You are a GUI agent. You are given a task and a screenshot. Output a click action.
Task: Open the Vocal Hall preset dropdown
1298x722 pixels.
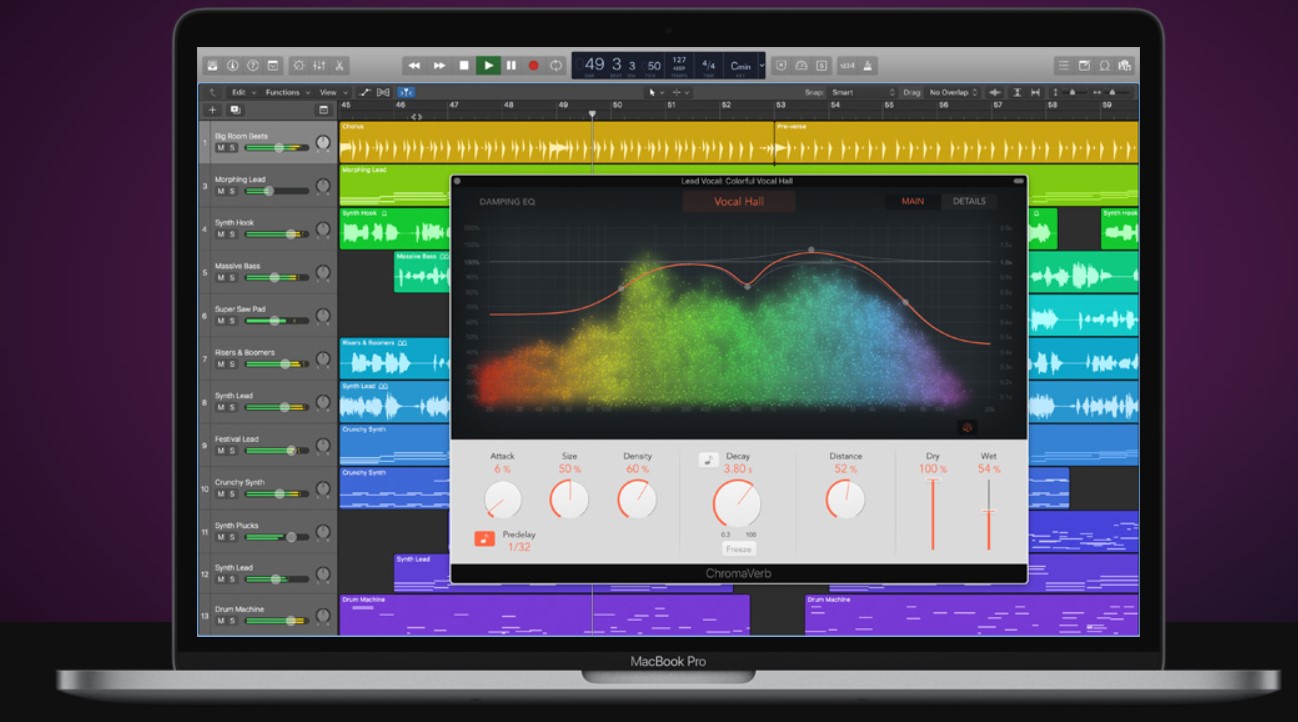[739, 202]
